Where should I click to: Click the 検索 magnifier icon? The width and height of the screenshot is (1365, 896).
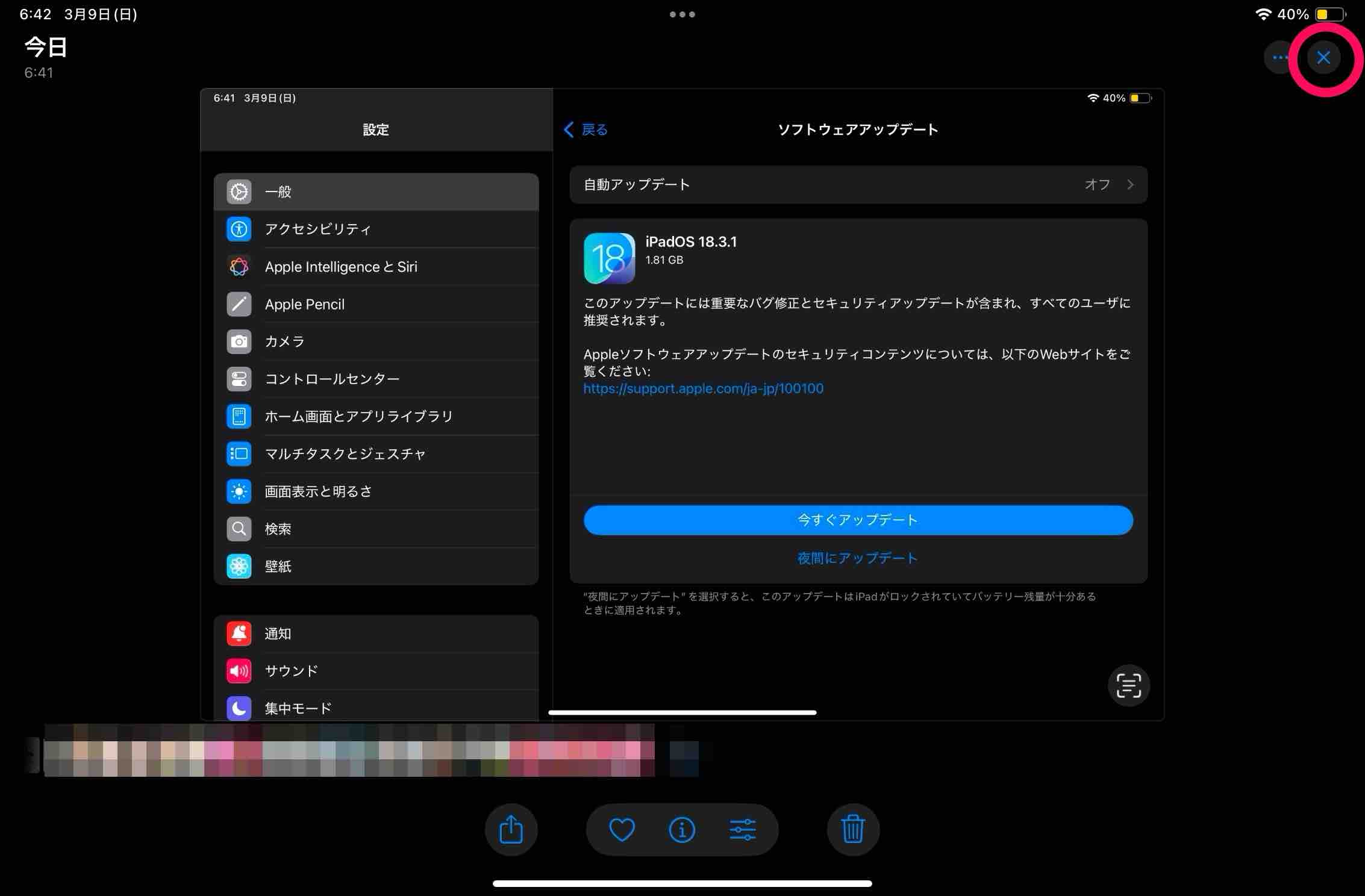(x=239, y=529)
